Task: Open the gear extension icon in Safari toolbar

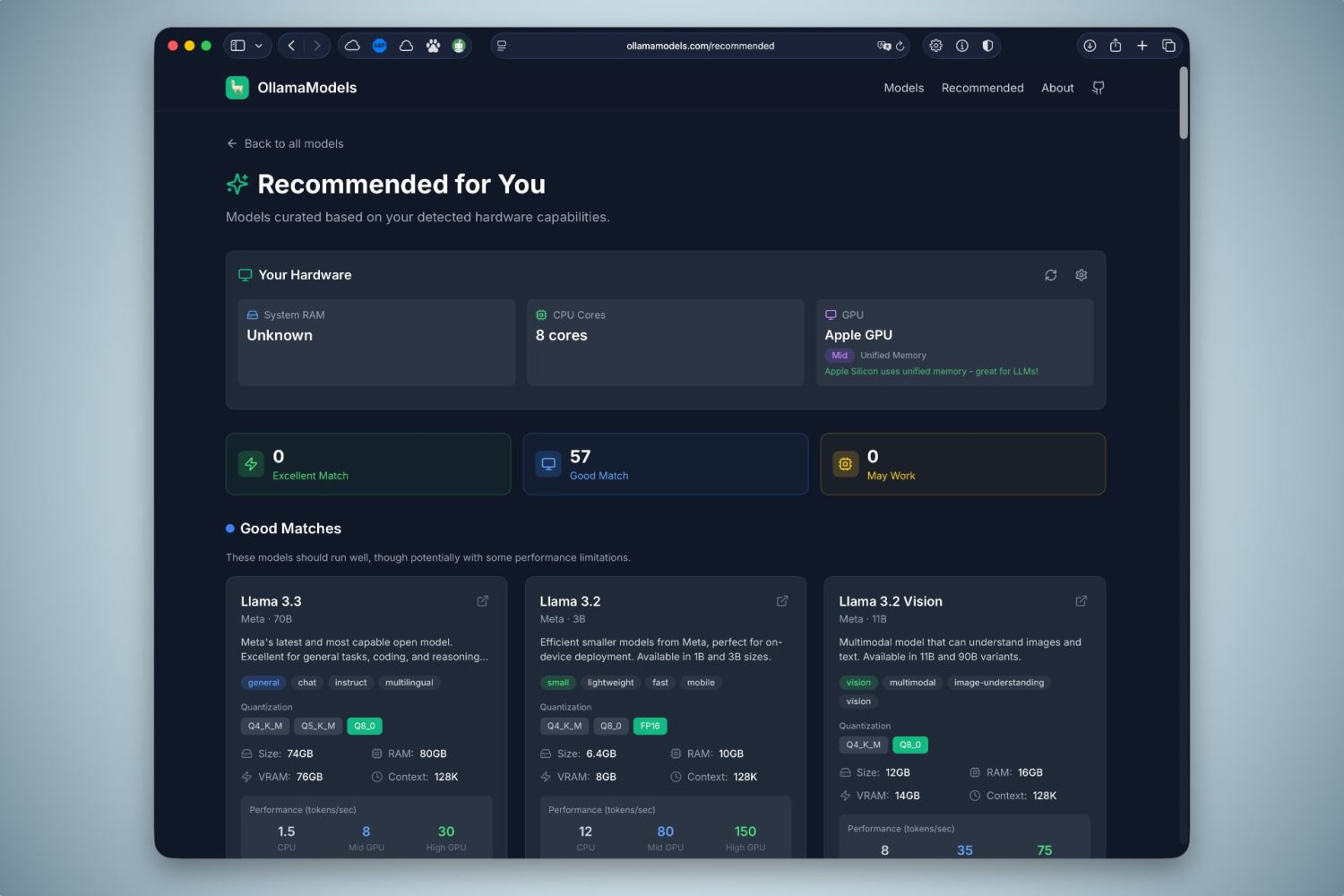Action: (935, 46)
